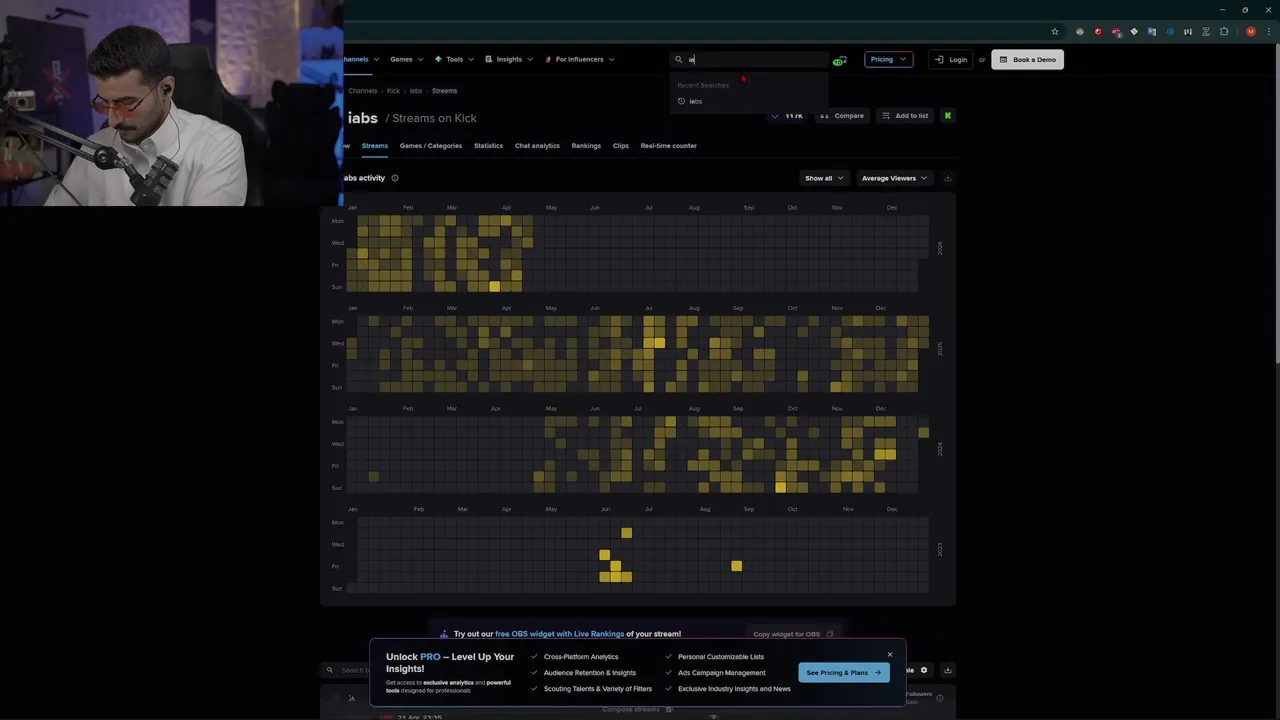Click the blue sound-wave extension icon

1170,32
